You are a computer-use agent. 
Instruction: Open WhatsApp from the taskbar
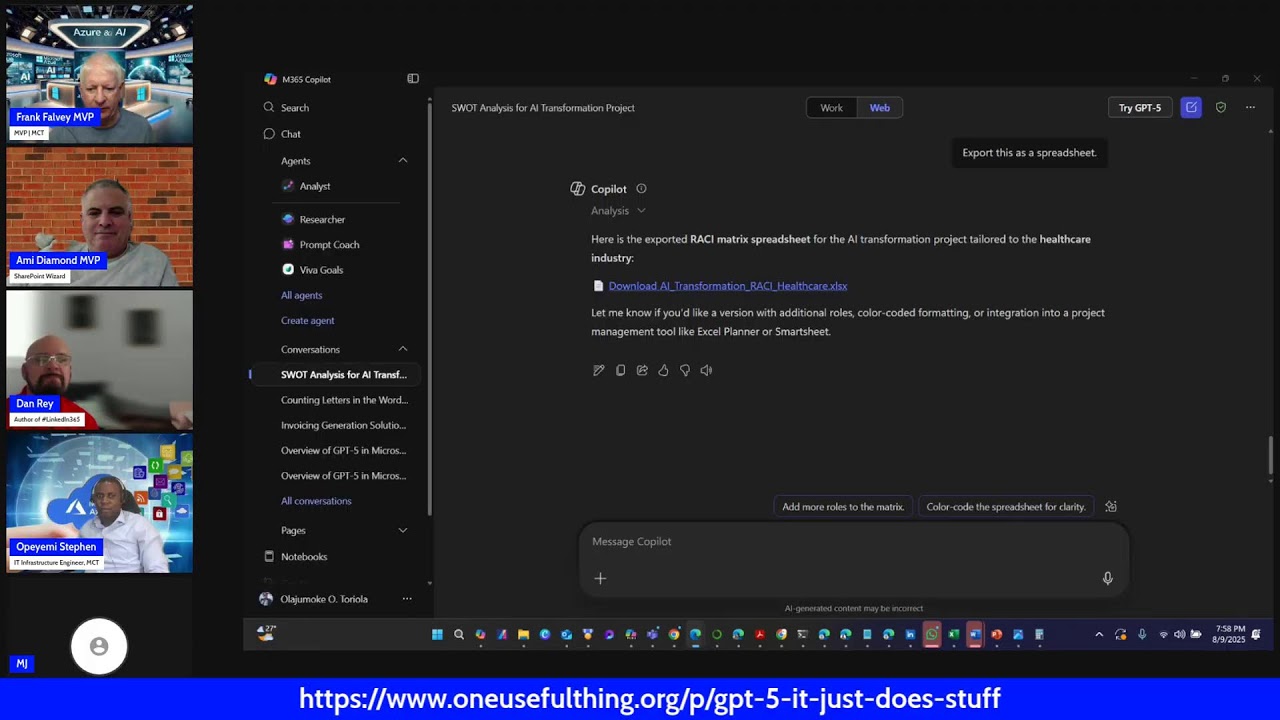[x=932, y=634]
